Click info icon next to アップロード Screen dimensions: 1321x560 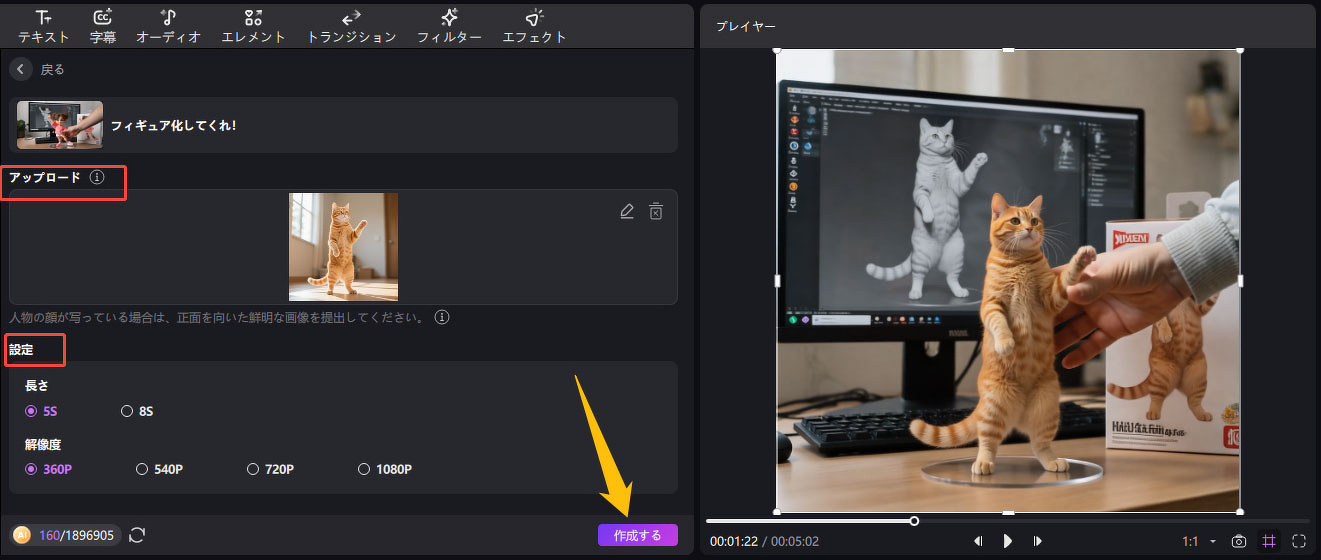(x=97, y=177)
